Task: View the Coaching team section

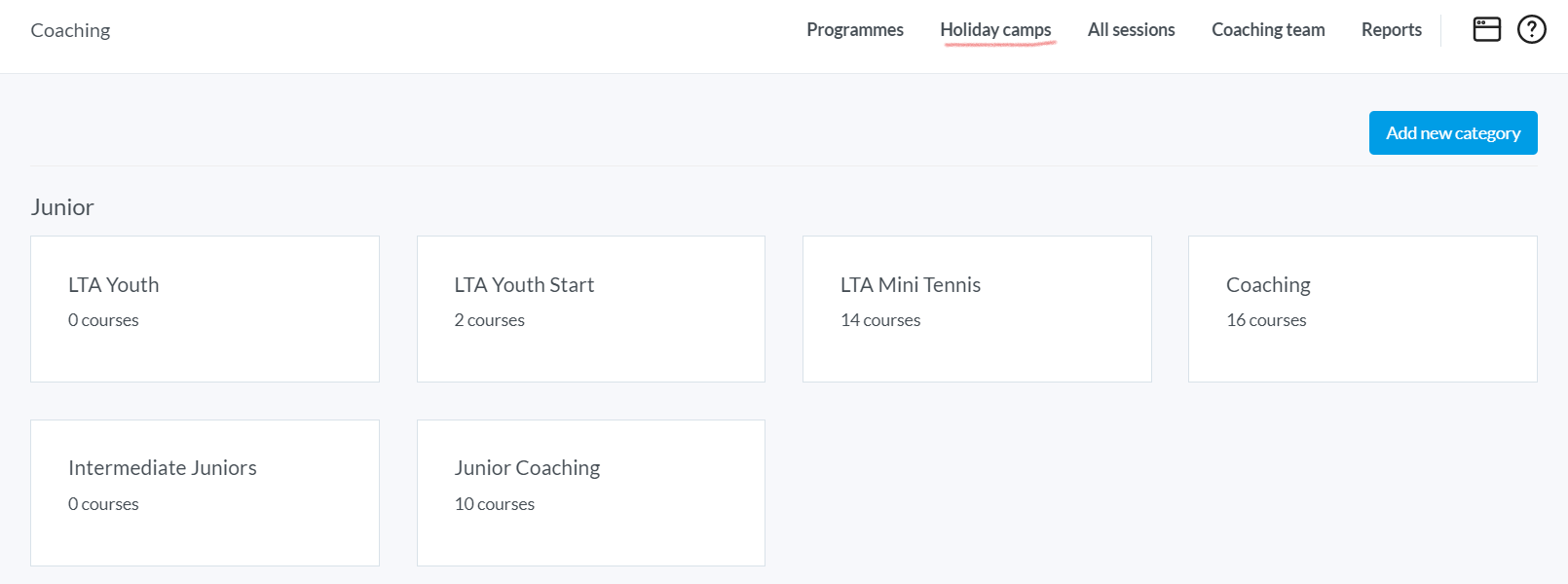Action: pyautogui.click(x=1267, y=30)
